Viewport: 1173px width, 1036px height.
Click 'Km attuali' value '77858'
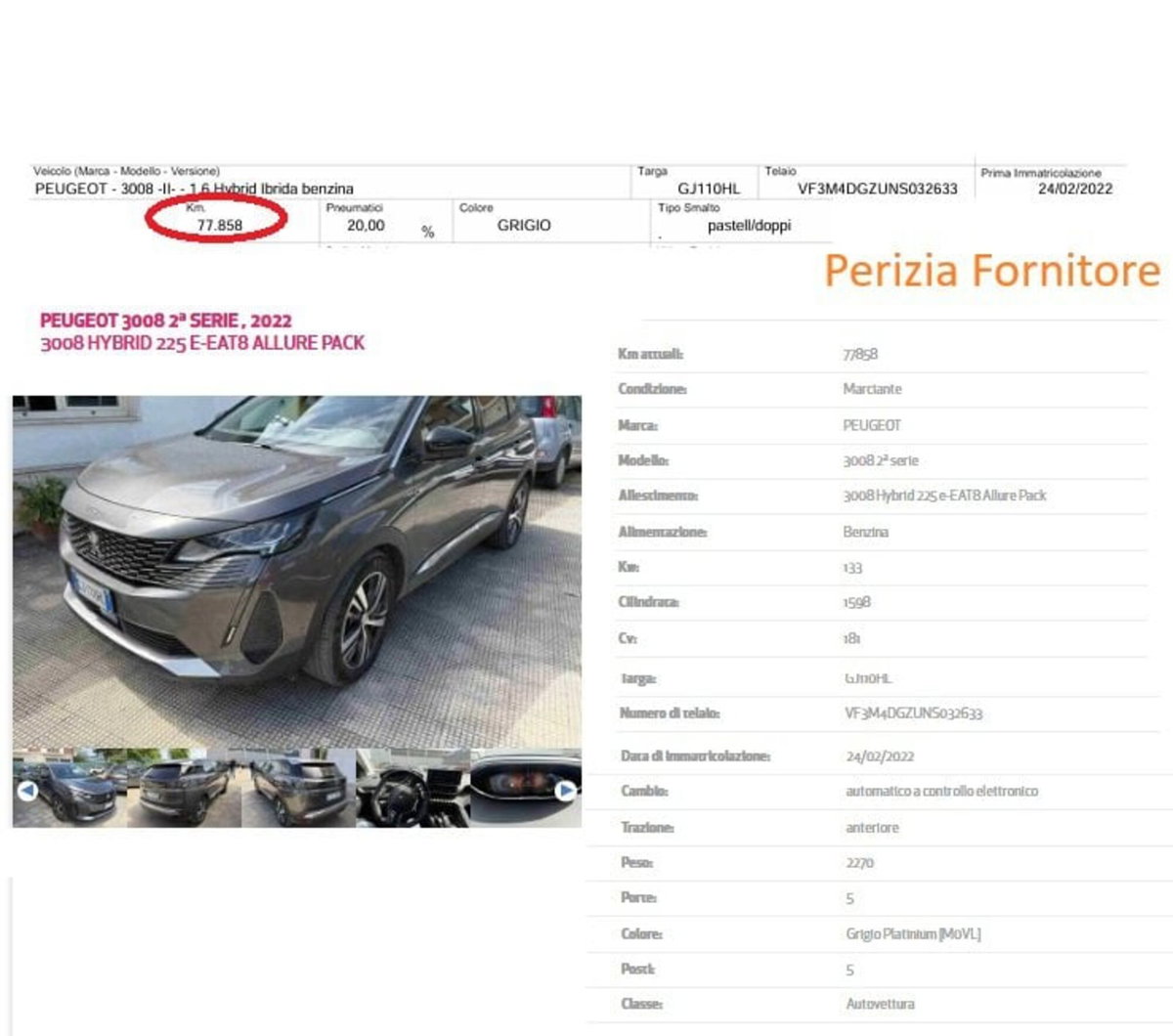click(860, 355)
